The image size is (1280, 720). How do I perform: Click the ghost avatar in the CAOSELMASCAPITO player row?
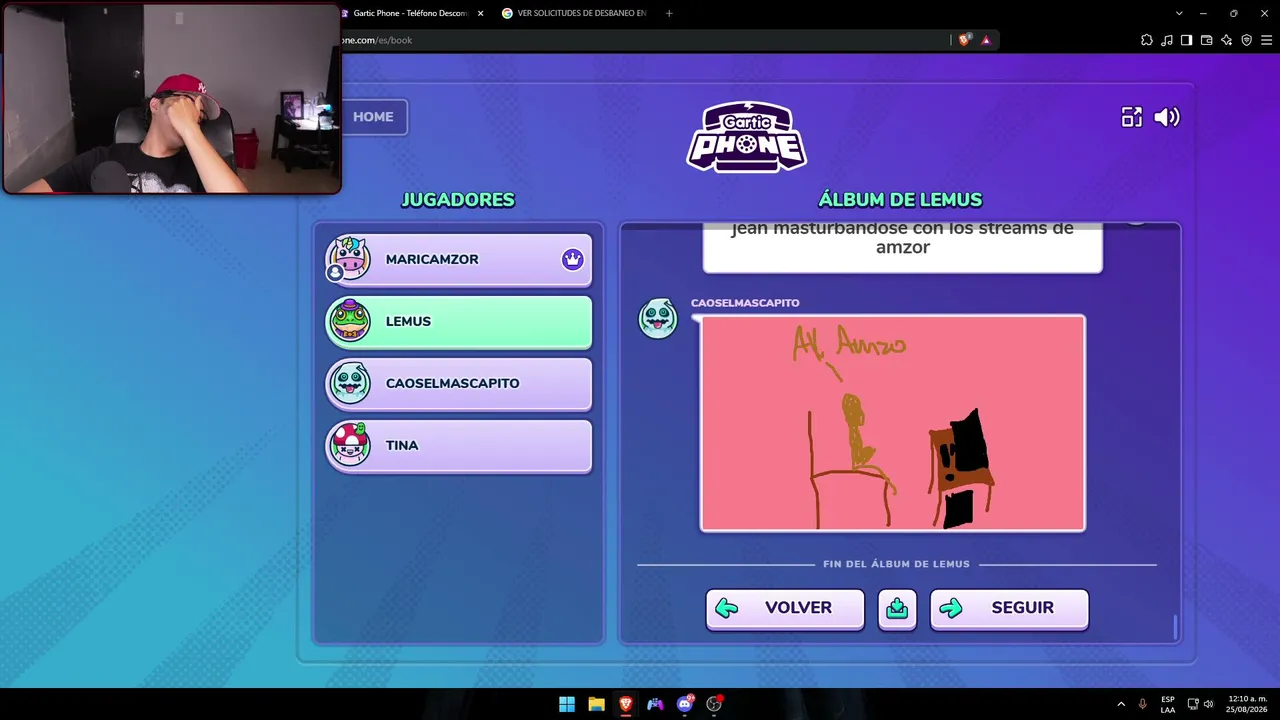pos(350,383)
